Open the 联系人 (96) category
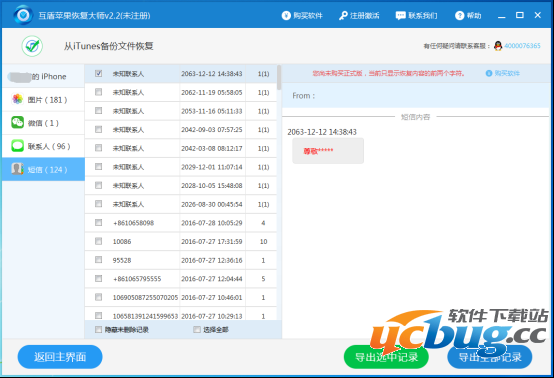The height and width of the screenshot is (378, 554). [x=43, y=146]
